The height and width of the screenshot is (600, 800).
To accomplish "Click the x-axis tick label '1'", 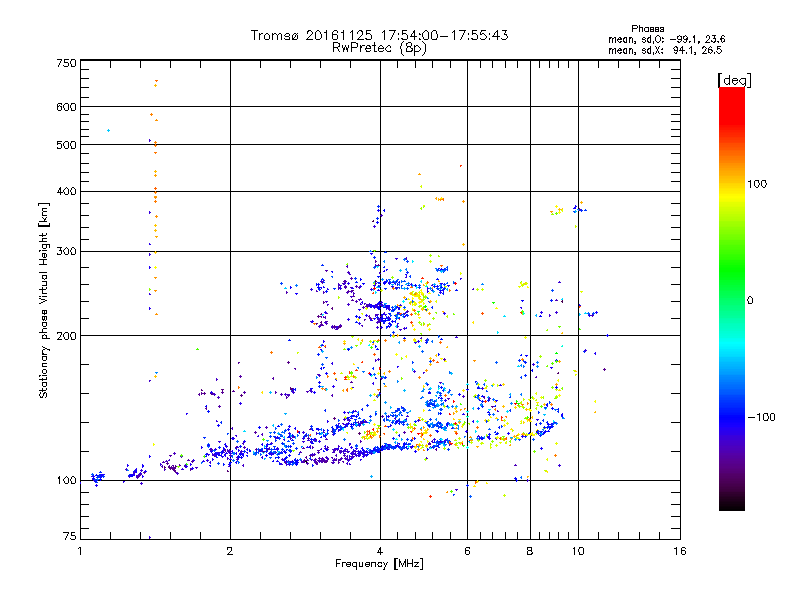I will click(x=80, y=551).
